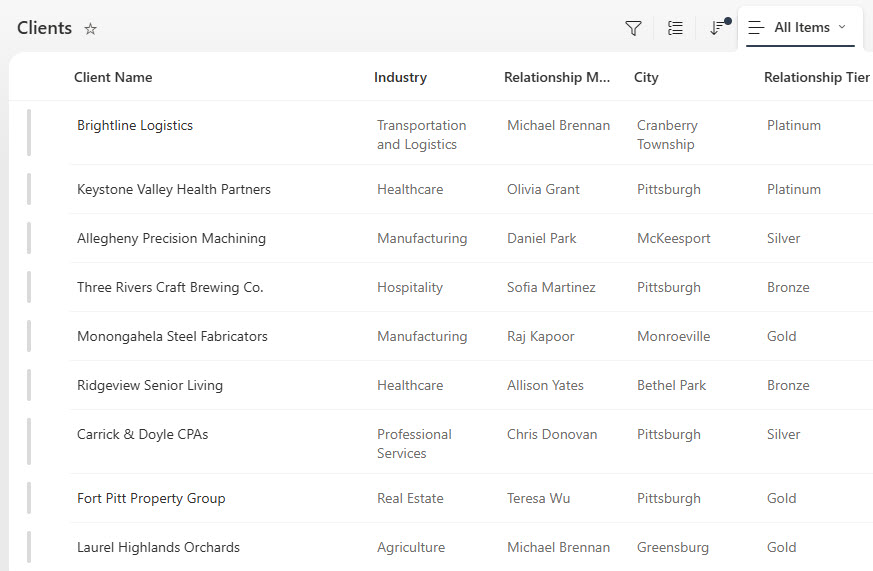Open Relationship Tier column header options
873x571 pixels.
pos(816,77)
